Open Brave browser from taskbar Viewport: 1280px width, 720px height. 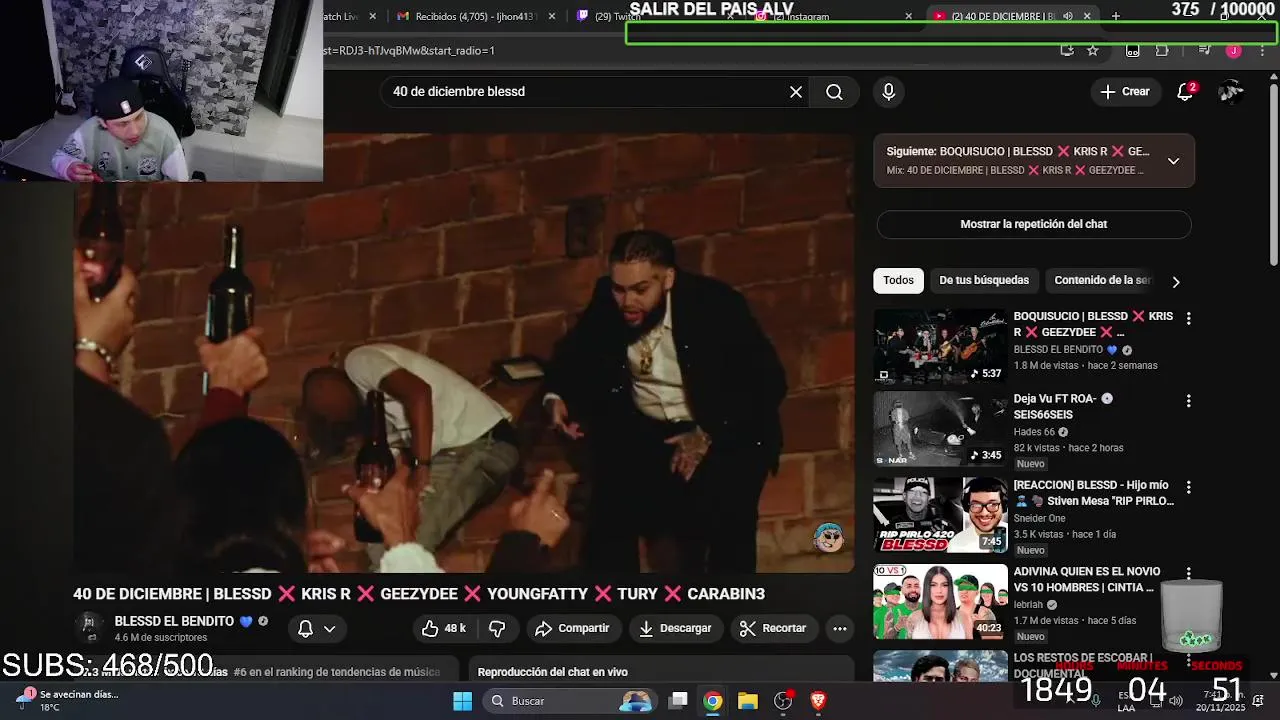pyautogui.click(x=818, y=701)
